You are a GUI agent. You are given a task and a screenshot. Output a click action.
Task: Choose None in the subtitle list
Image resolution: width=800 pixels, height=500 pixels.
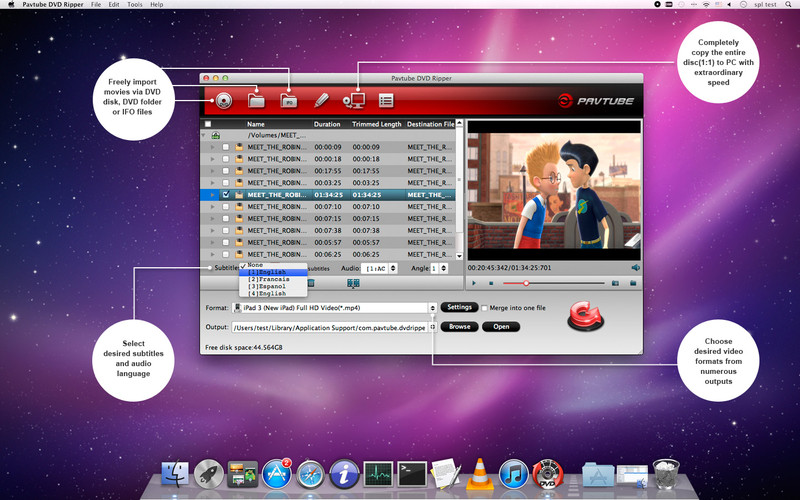[x=273, y=265]
